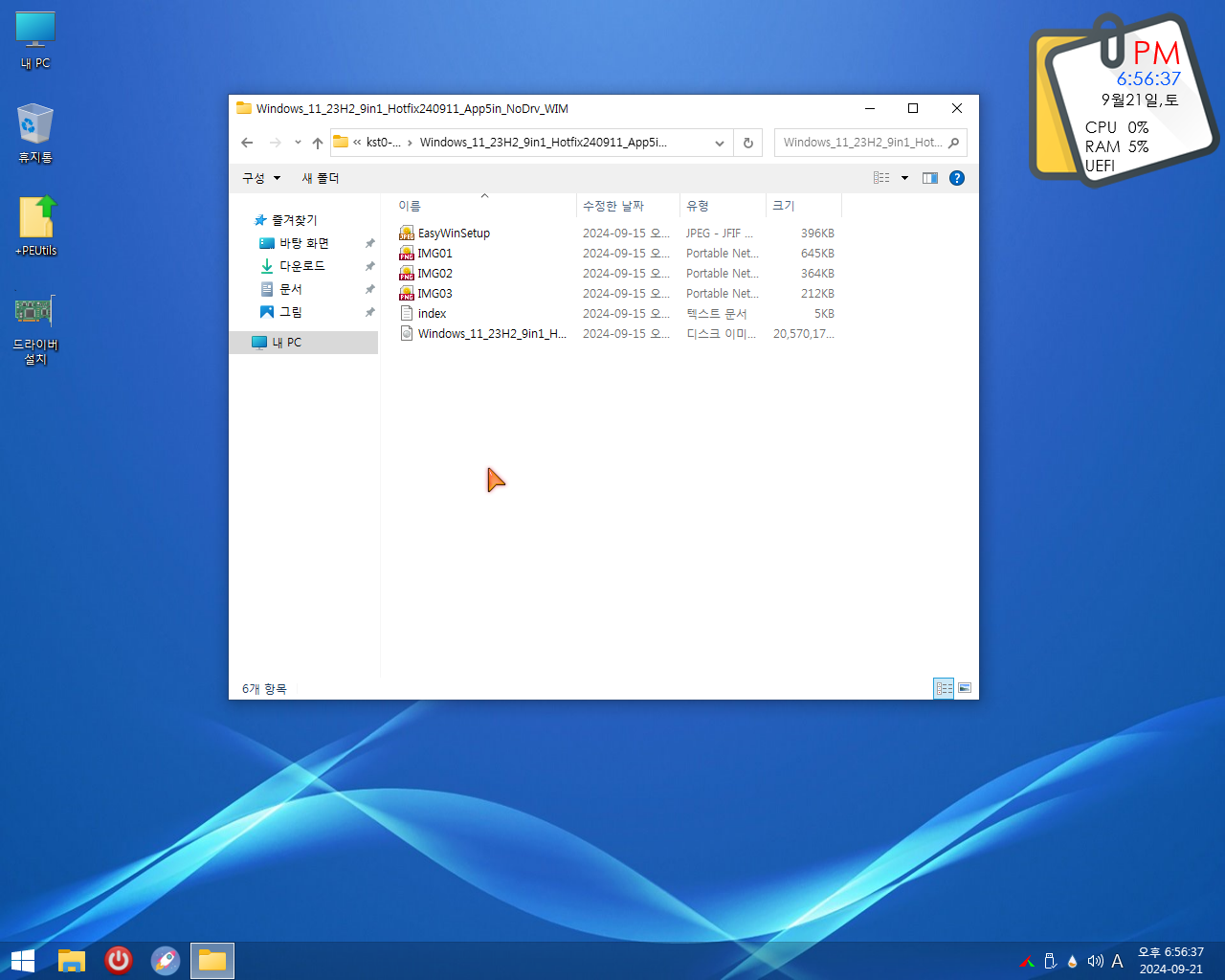This screenshot has height=980, width=1225.
Task: Sort by 크기 column header
Action: tap(804, 206)
